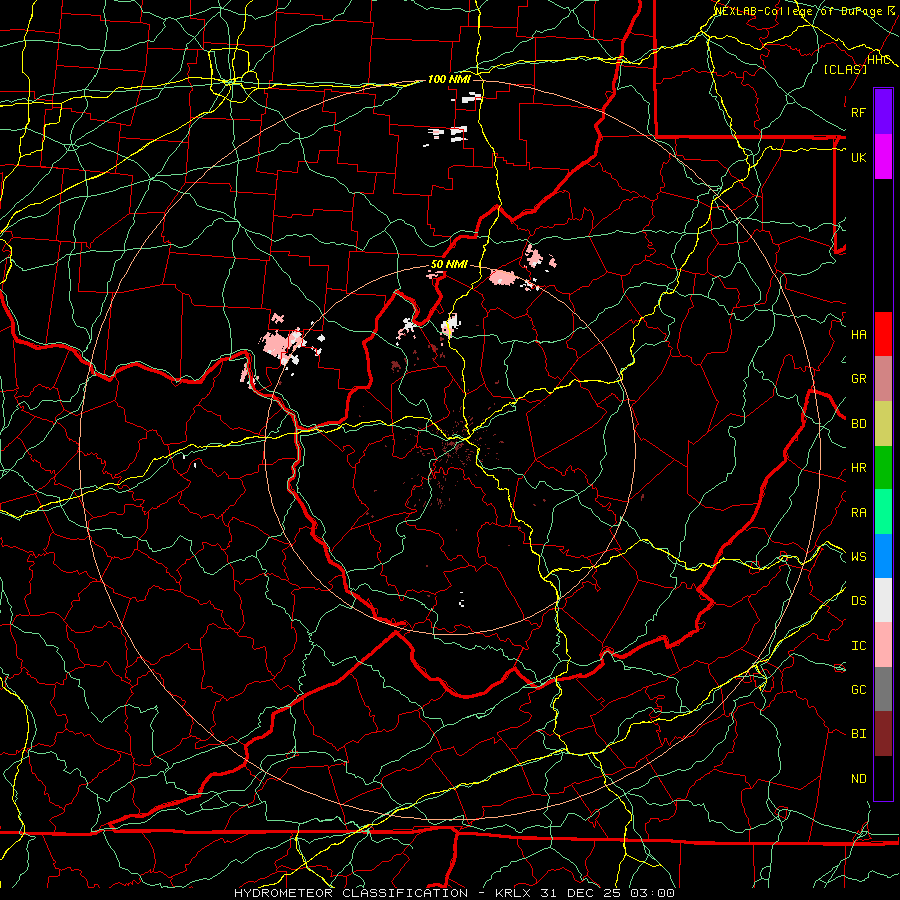This screenshot has width=900, height=900.
Task: Select the gray GC legend swatch
Action: 883,689
